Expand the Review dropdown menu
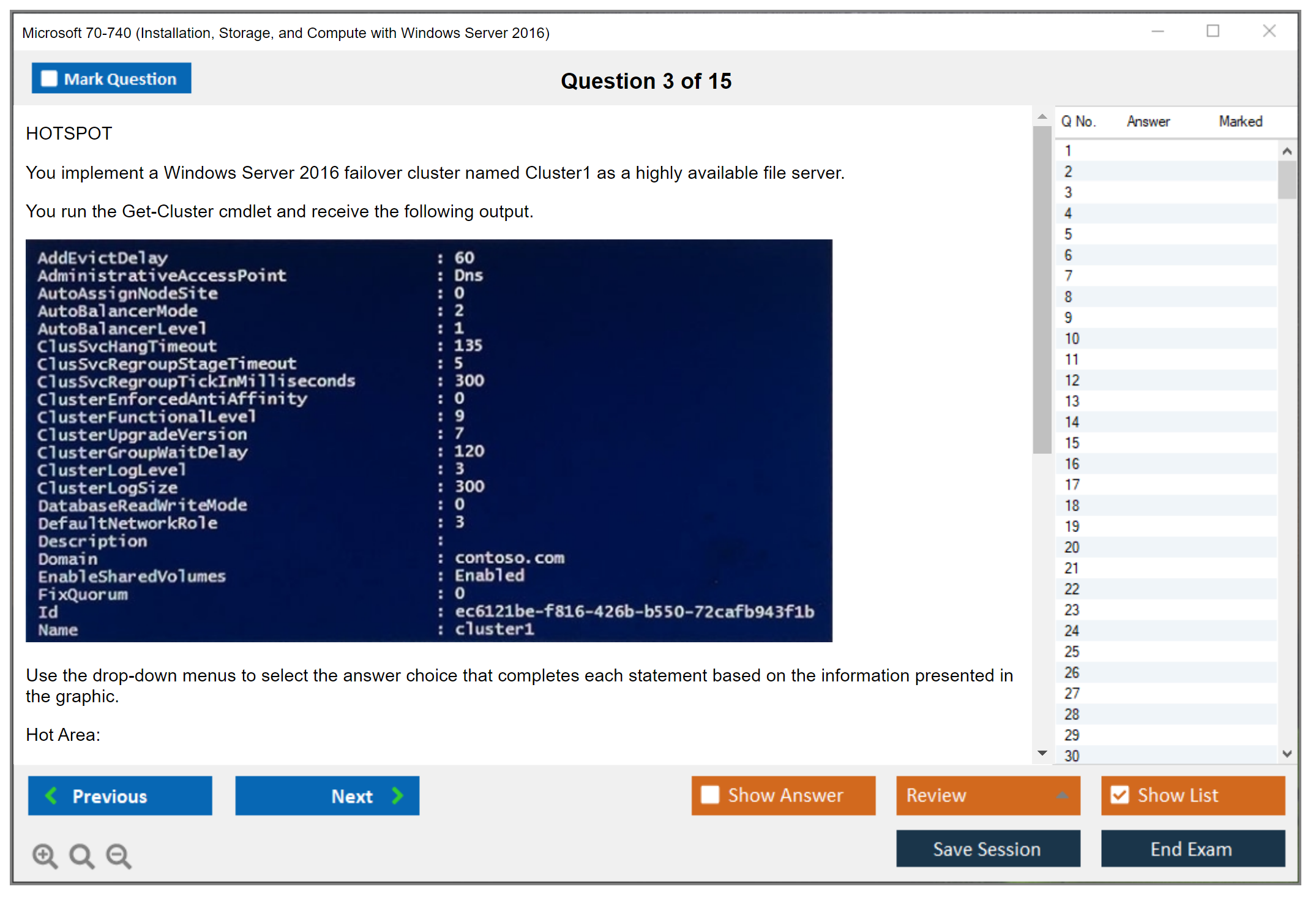1316x900 pixels. pyautogui.click(x=1062, y=795)
